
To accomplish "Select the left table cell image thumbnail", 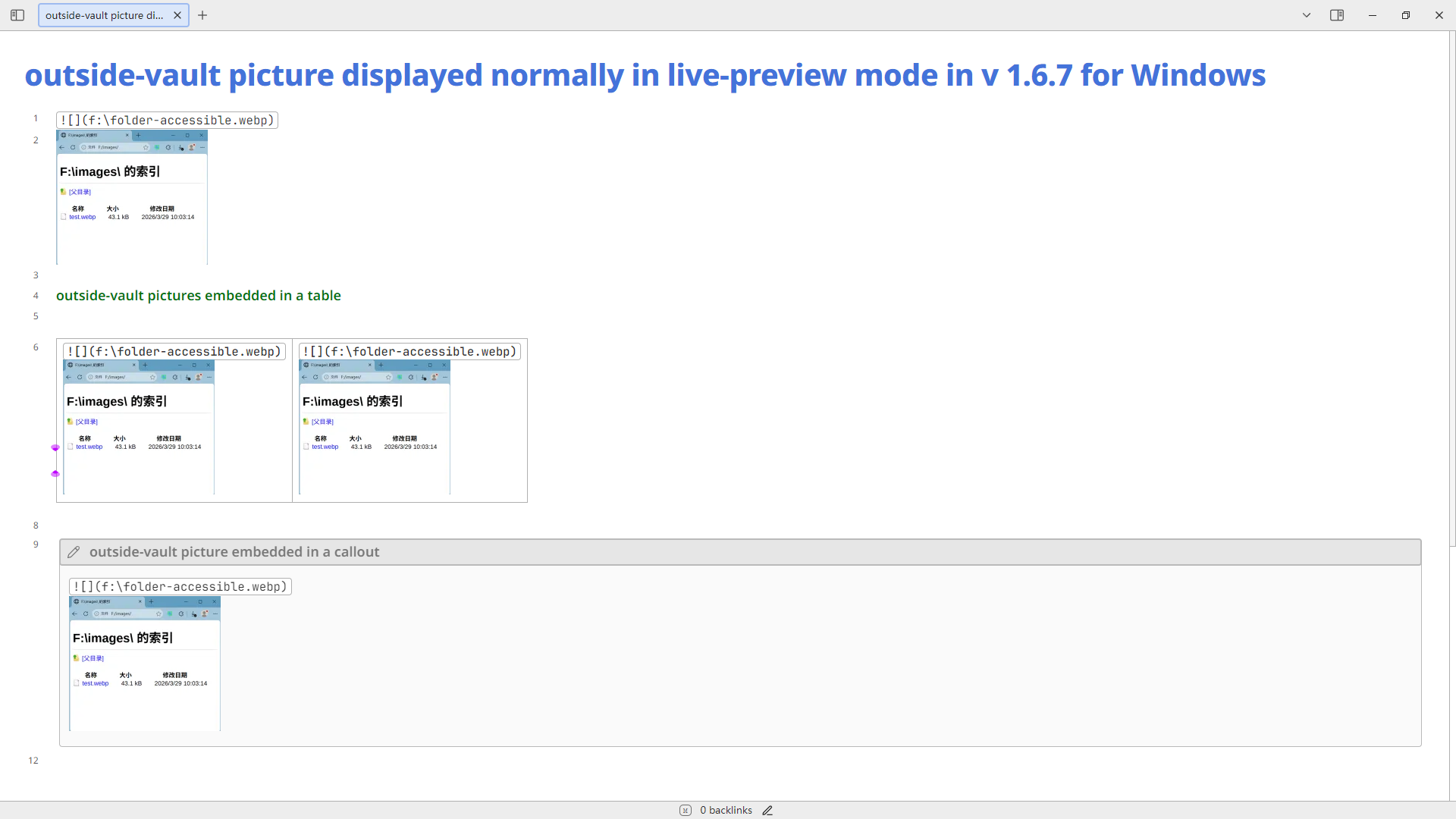I will tap(139, 428).
